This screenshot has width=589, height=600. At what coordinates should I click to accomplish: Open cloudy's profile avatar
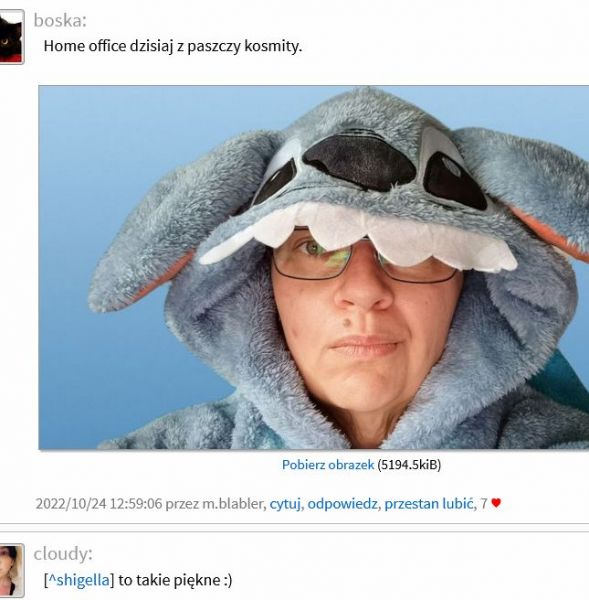pyautogui.click(x=11, y=571)
